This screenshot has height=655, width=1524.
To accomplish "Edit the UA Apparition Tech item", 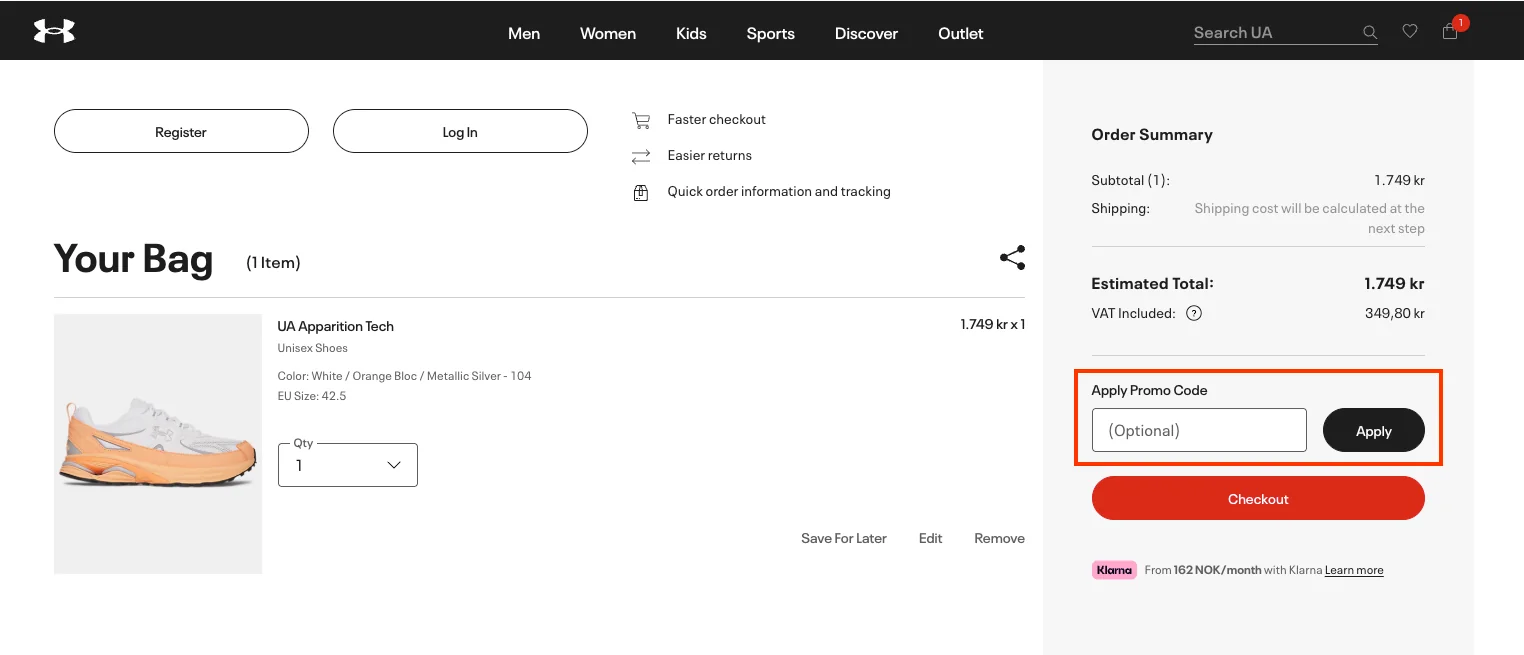I will click(931, 538).
